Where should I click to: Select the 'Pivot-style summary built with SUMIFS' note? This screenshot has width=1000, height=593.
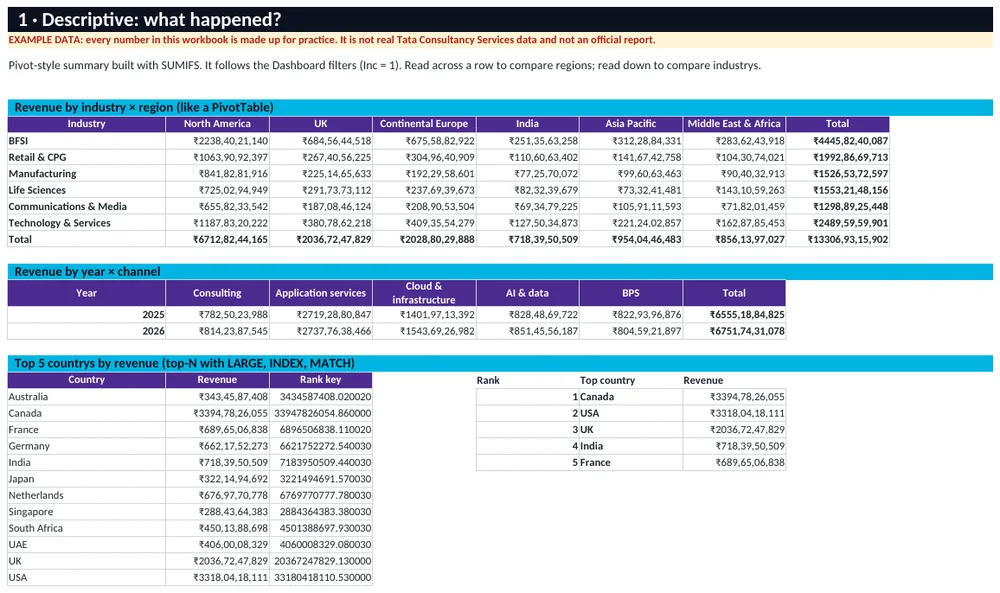(x=385, y=65)
